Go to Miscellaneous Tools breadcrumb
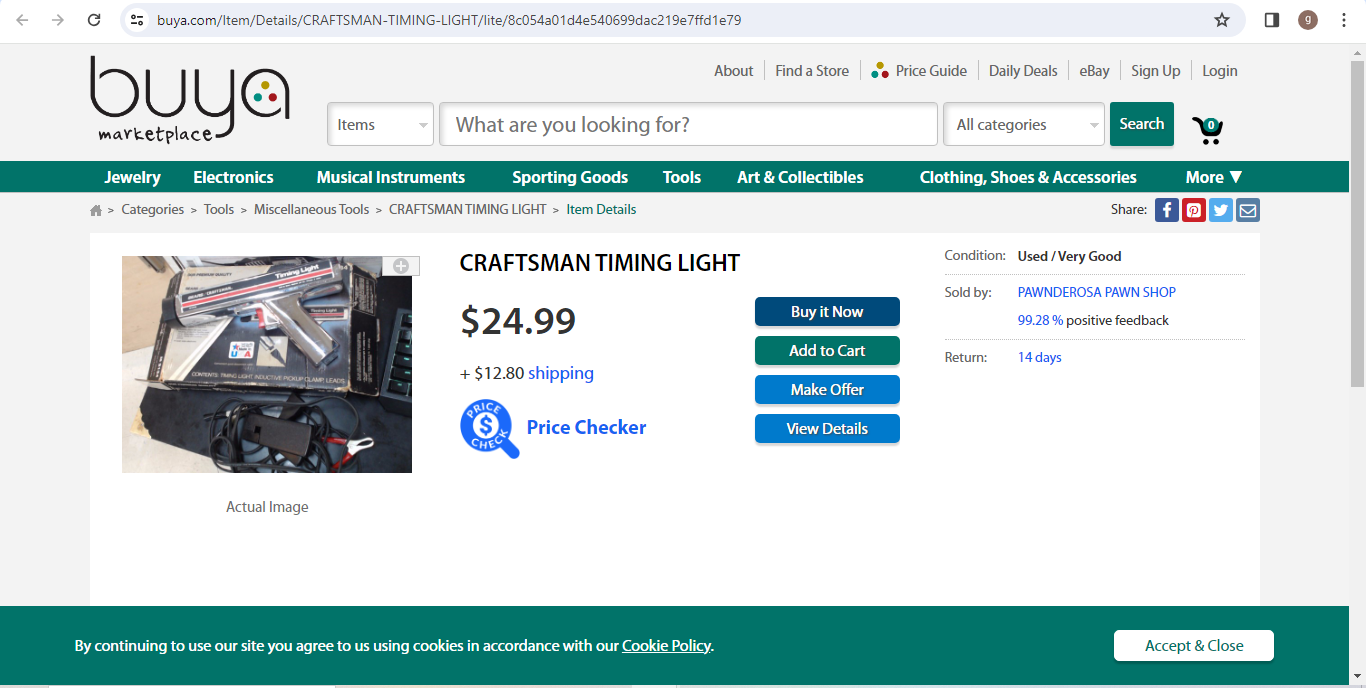The image size is (1366, 688). pos(312,210)
